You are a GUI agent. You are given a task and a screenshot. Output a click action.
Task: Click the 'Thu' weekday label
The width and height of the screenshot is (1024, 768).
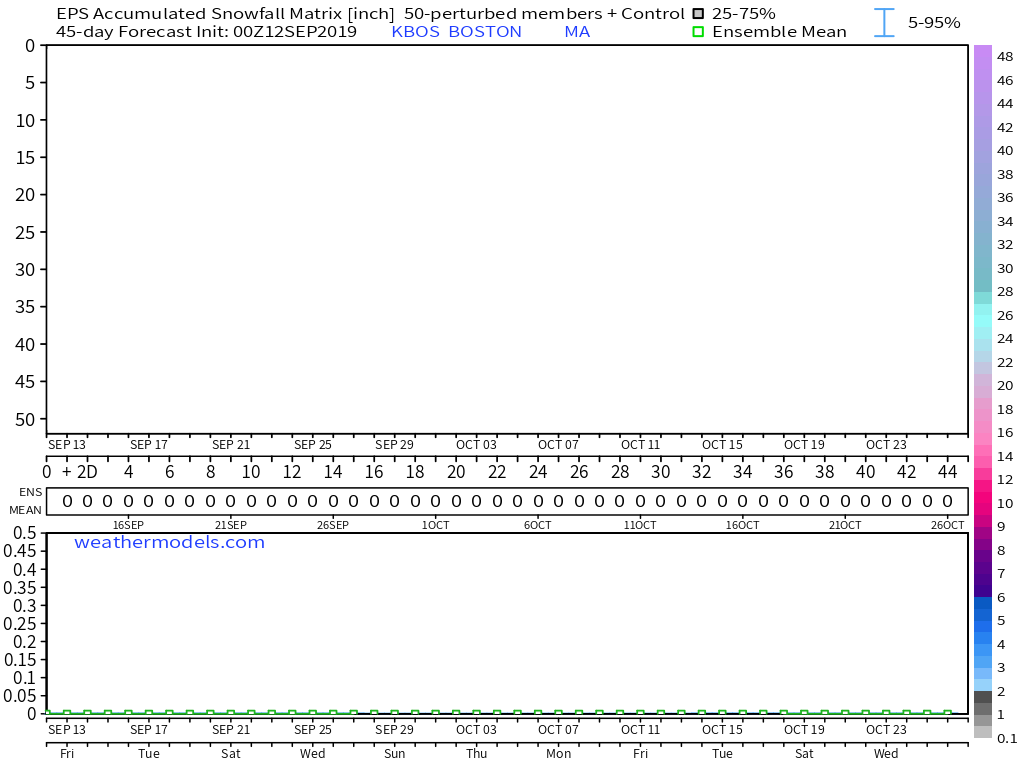(477, 754)
